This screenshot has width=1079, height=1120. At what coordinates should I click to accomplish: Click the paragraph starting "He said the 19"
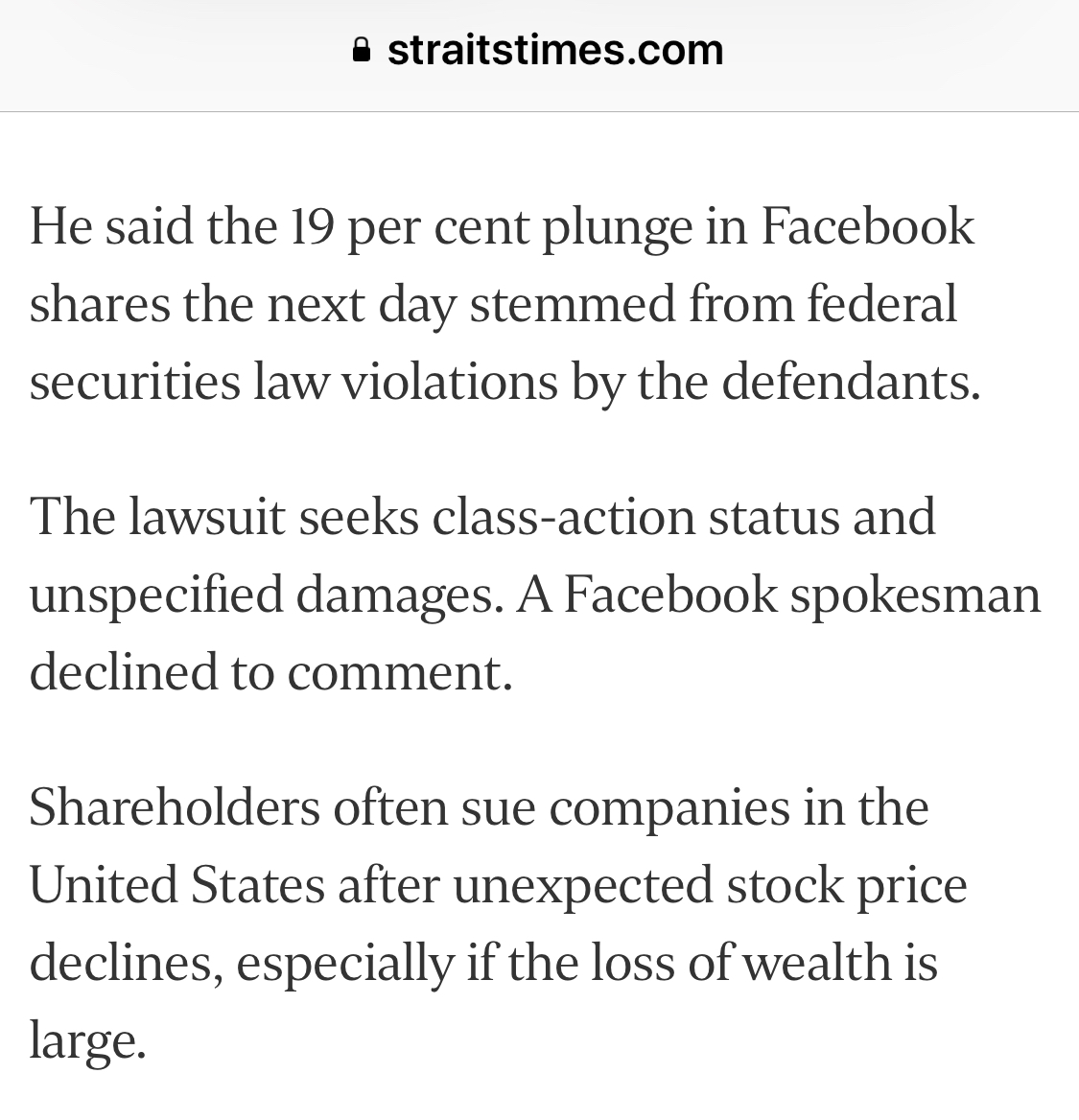click(x=505, y=304)
